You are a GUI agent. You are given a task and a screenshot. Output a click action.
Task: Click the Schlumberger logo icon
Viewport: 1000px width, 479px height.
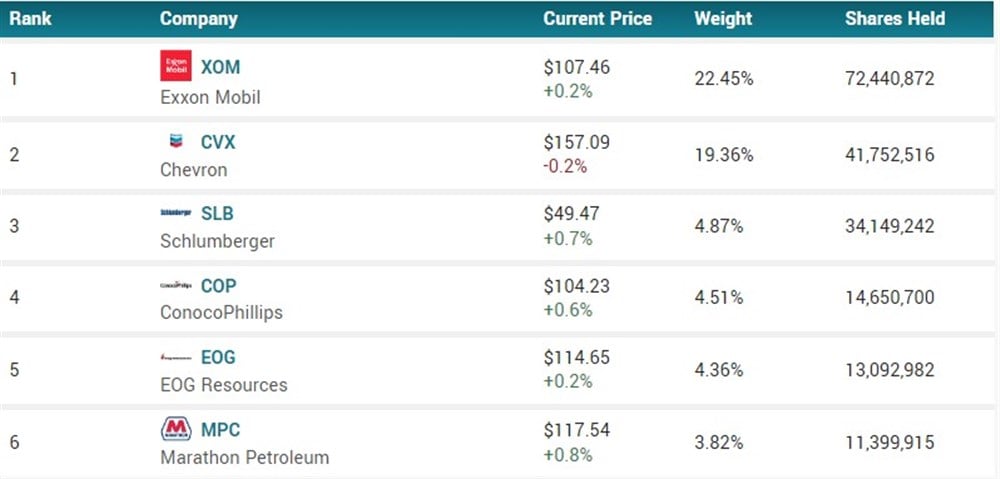176,213
